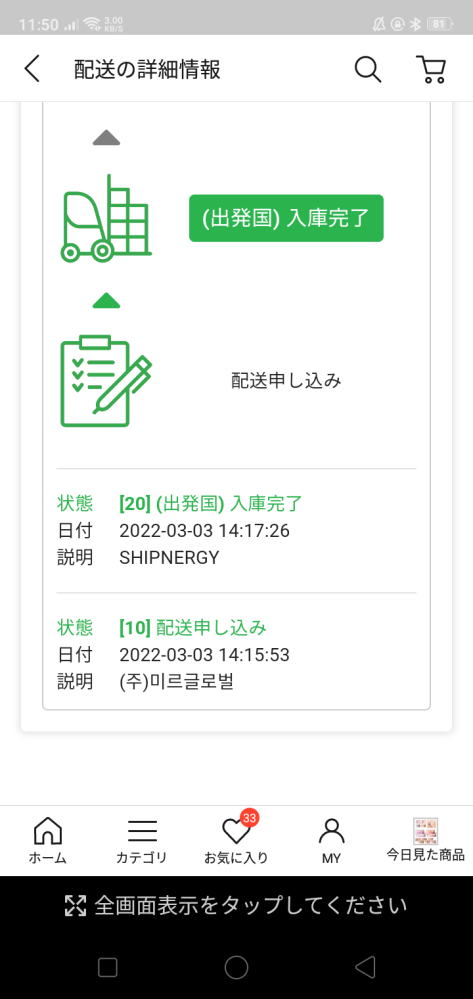Screen dimensions: 473x999
Task: Tap the back arrow in header
Action: [32, 69]
